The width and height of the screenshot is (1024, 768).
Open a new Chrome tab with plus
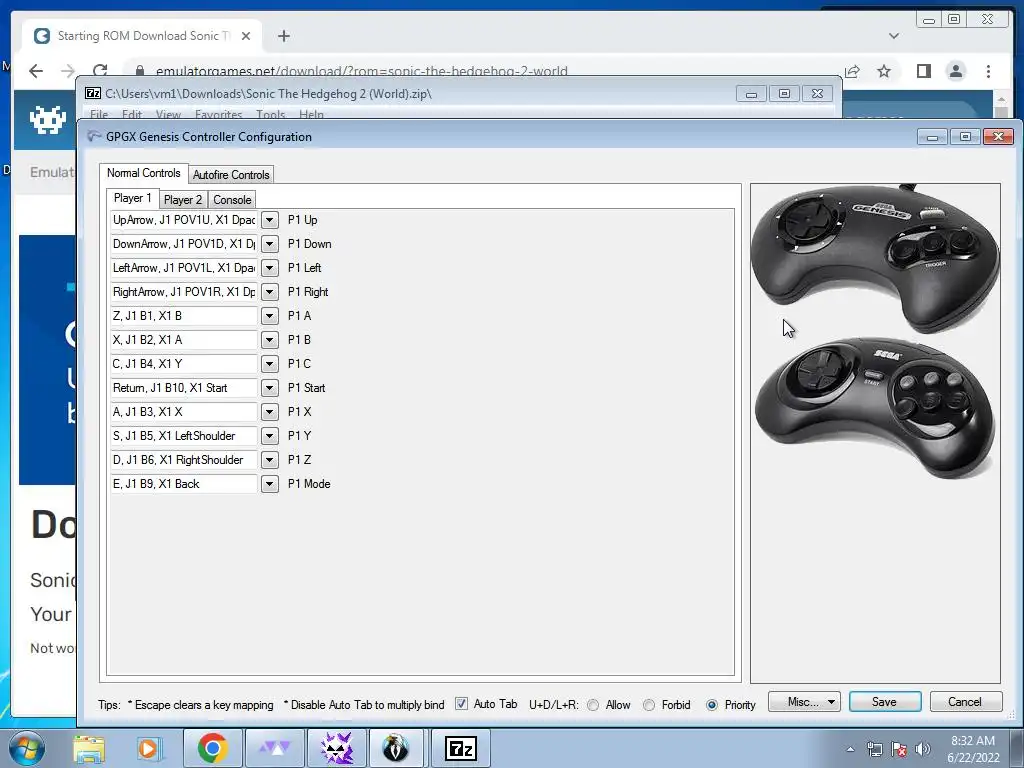click(283, 36)
